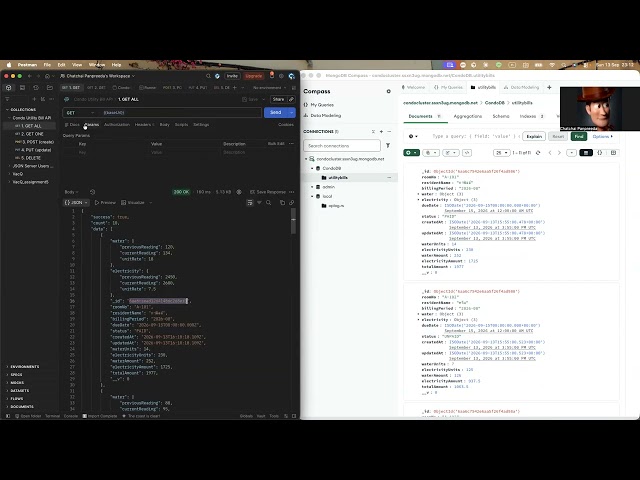Click the response history clock icon beside Body
640x480 pixels.
(x=92, y=192)
